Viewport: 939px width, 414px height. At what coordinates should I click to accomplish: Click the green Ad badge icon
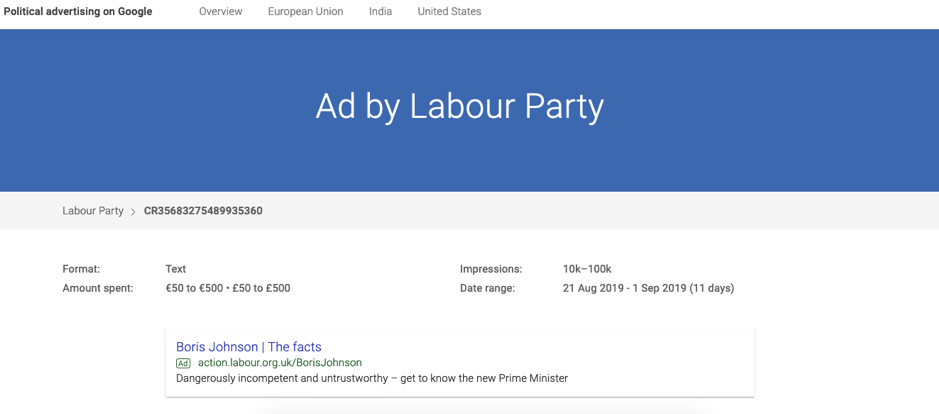tap(183, 363)
